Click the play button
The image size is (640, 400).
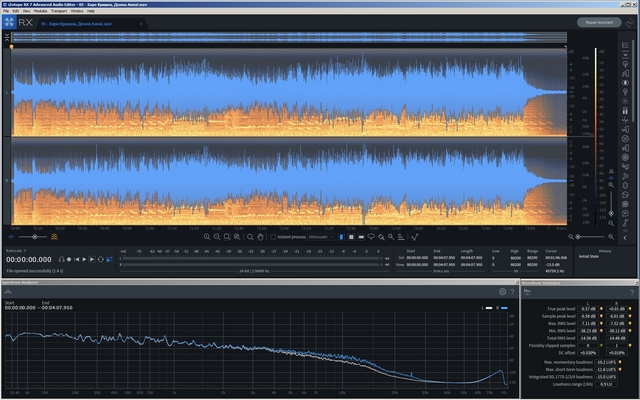pos(84,260)
